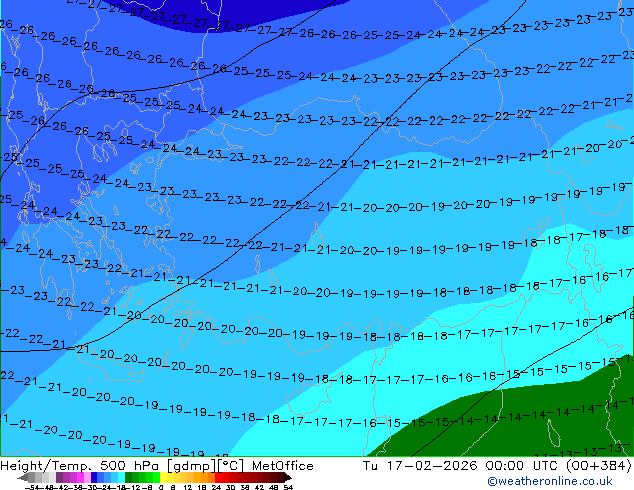Select bright yellow swatch in temperature legend
The width and height of the screenshot is (634, 490).
point(163,477)
